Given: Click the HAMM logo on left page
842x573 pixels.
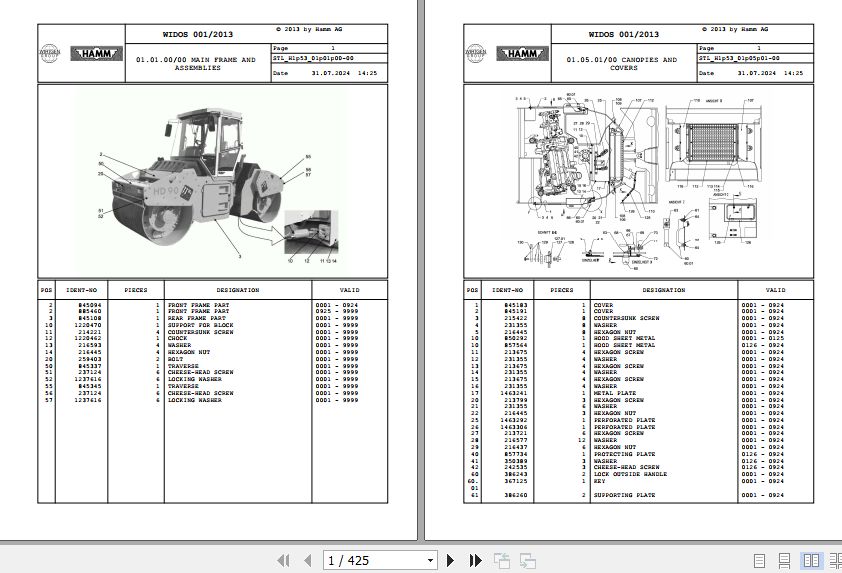Looking at the screenshot, I should point(97,54).
